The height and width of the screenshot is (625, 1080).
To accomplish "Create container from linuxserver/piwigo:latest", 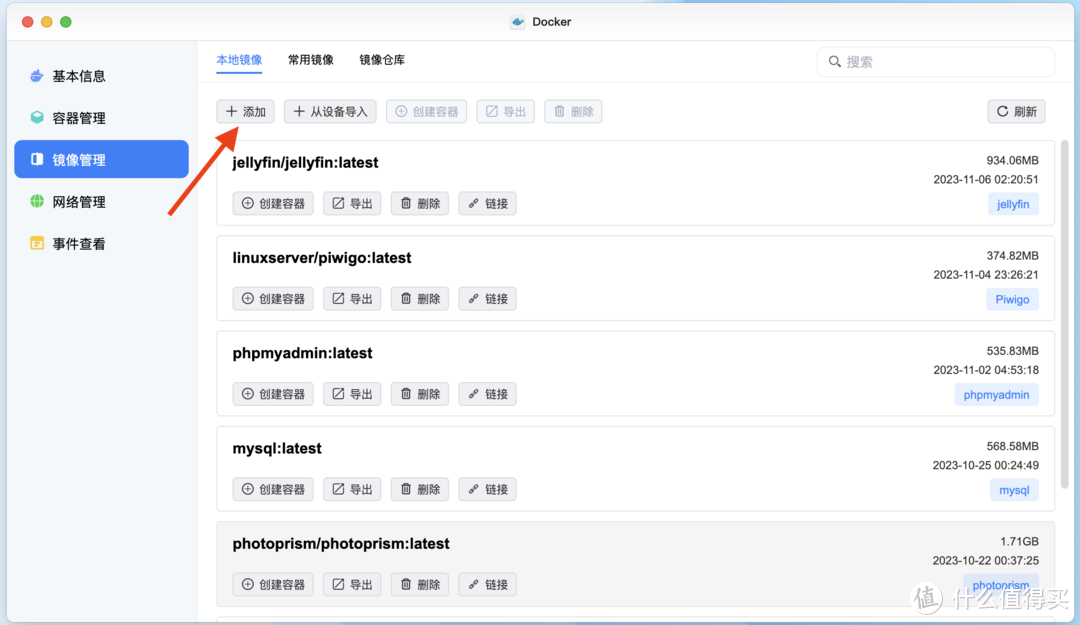I will click(273, 298).
